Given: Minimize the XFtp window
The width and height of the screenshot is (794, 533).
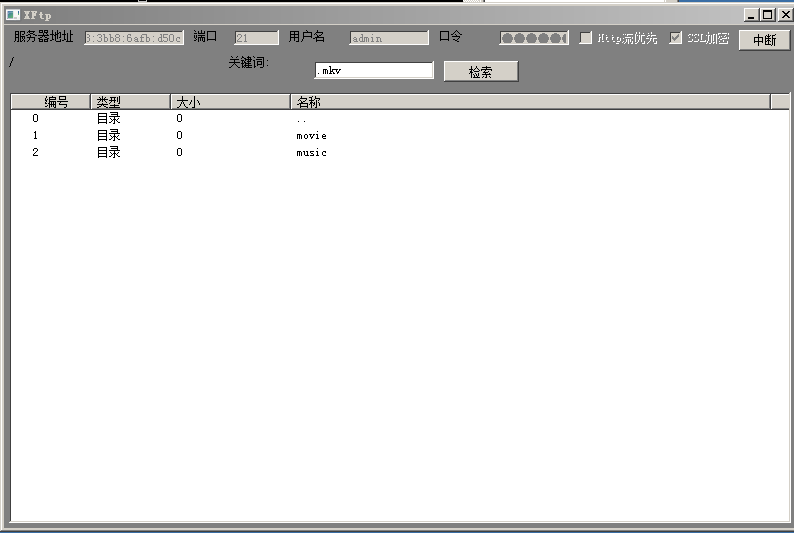Looking at the screenshot, I should [x=752, y=15].
